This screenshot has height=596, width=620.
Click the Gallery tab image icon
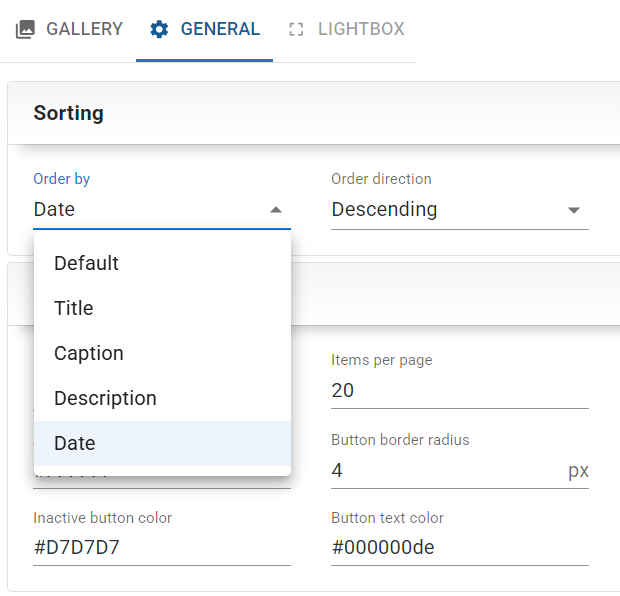[x=25, y=29]
